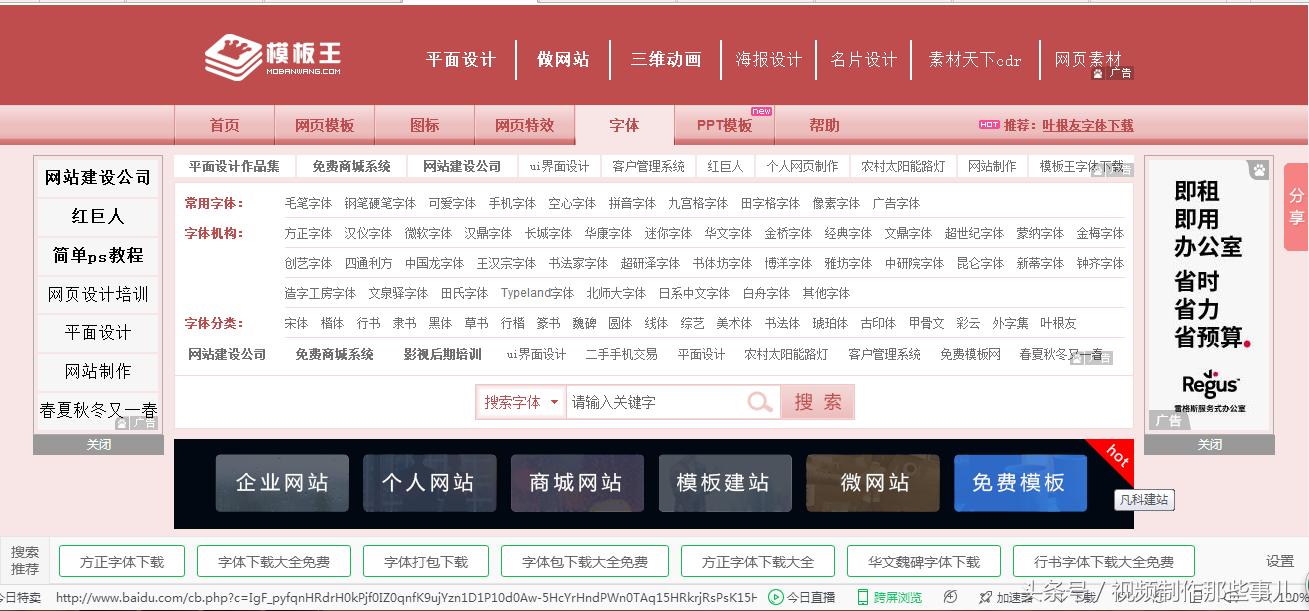1309x611 pixels.
Task: Open the 网页模板 tab
Action: (324, 127)
